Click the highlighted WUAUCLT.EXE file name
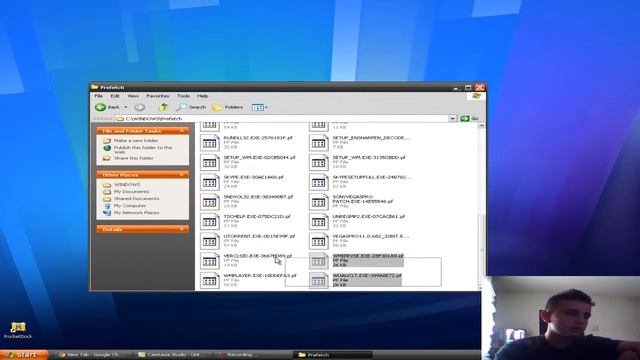The height and width of the screenshot is (360, 640). click(x=367, y=276)
